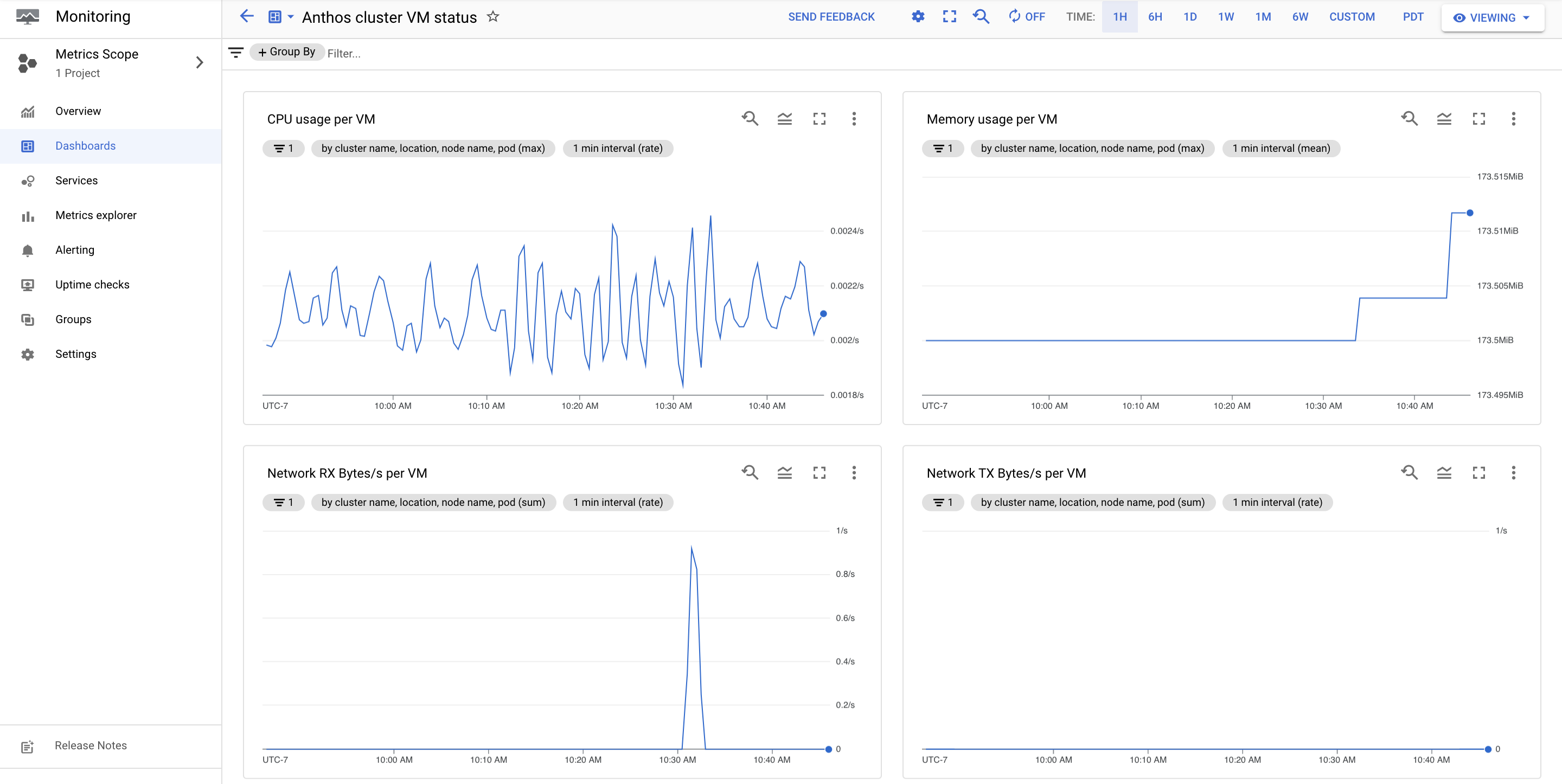The width and height of the screenshot is (1562, 784).
Task: Expand CPU usage chart to fullscreen
Action: coord(820,119)
